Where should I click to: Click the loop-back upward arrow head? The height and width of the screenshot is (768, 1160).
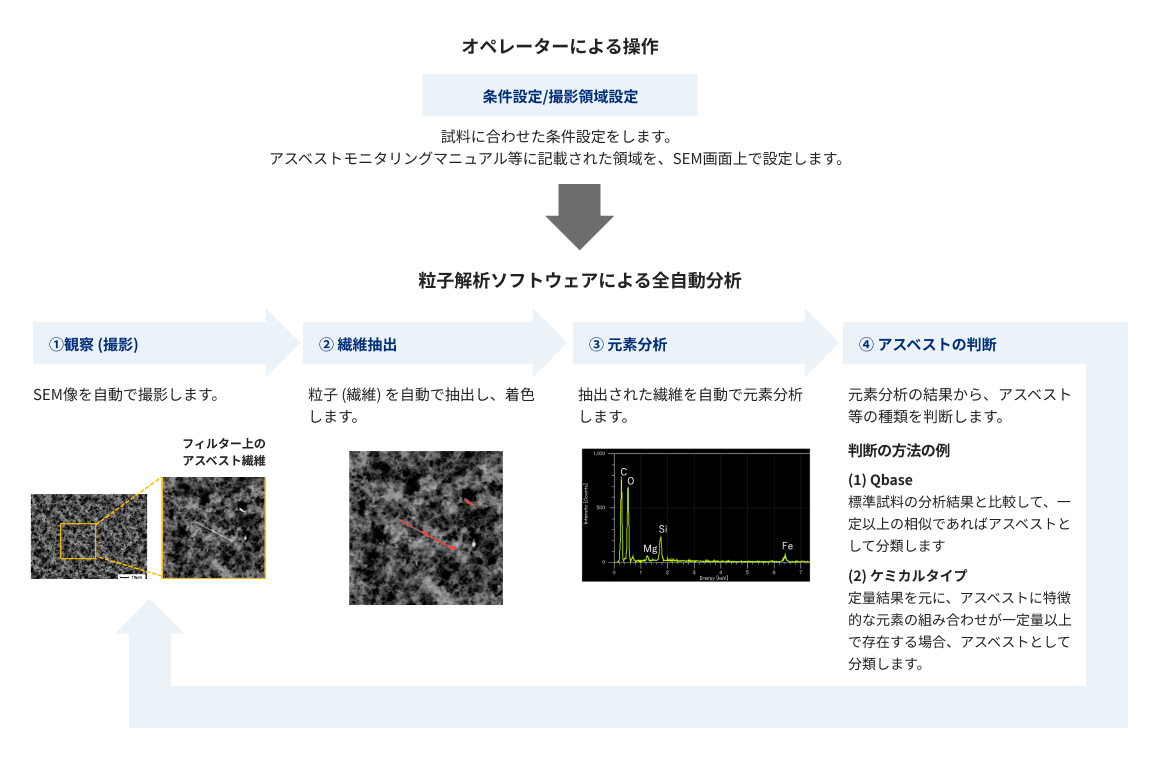point(150,618)
